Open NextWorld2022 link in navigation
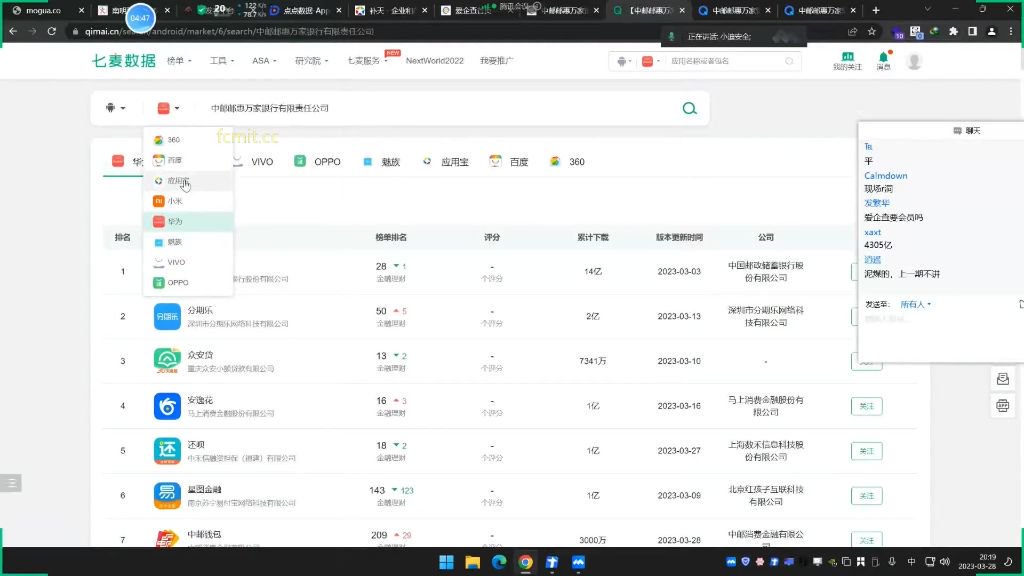The image size is (1024, 576). point(434,61)
